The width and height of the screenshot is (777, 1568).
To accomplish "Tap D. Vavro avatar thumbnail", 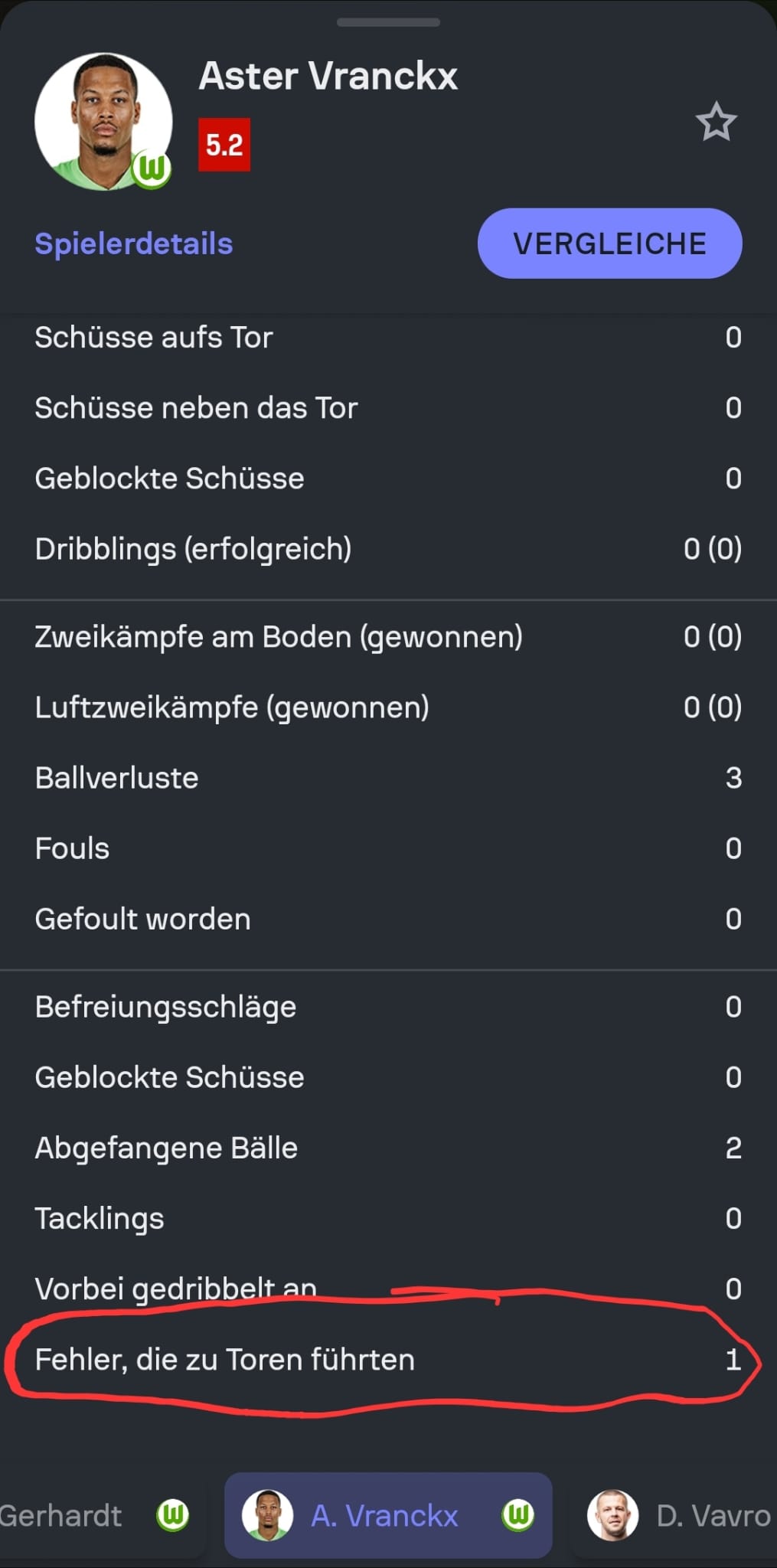I will tap(612, 1514).
